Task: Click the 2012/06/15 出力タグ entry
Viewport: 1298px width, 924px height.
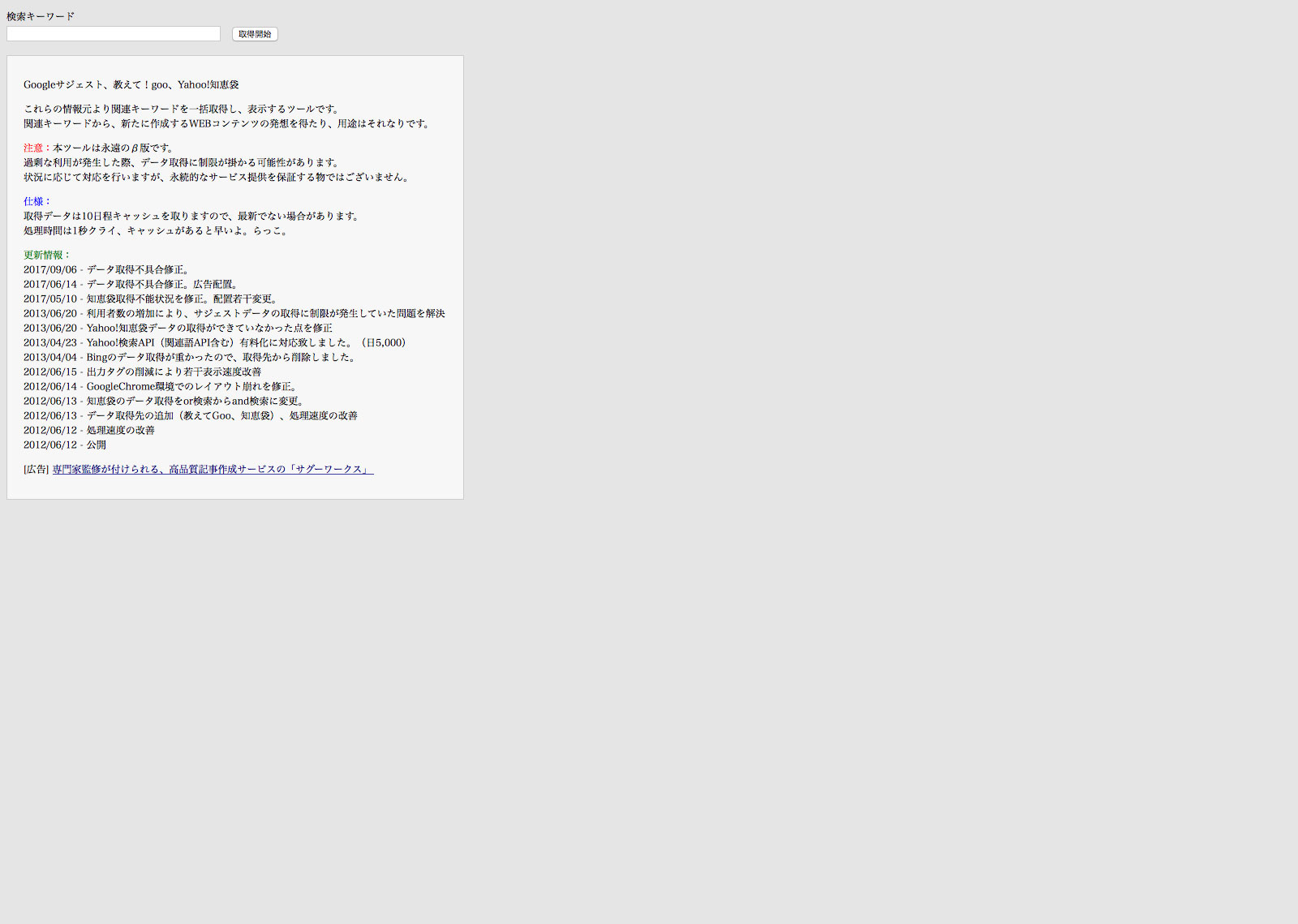Action: point(143,372)
